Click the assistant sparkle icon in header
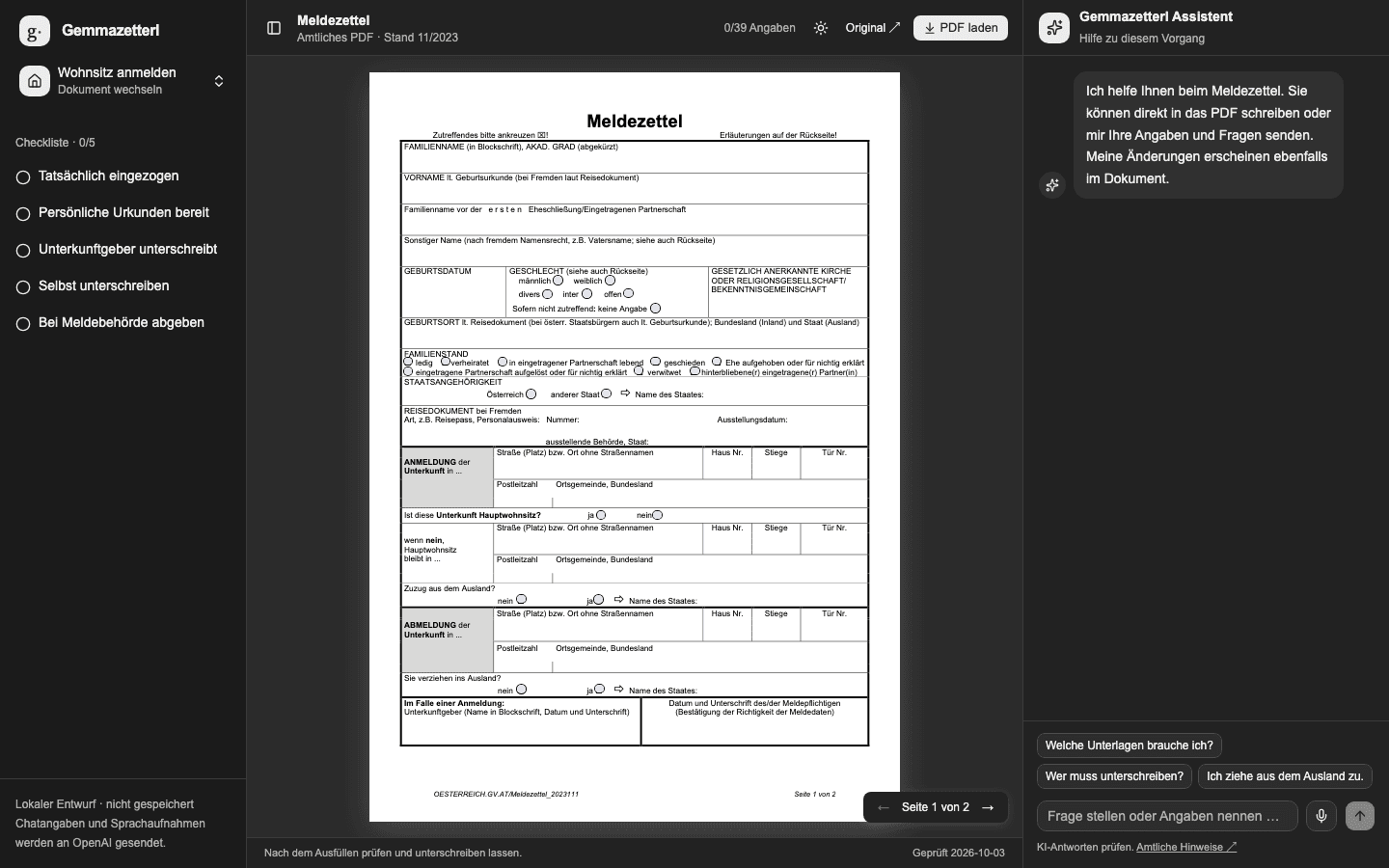The width and height of the screenshot is (1389, 868). point(1054,28)
